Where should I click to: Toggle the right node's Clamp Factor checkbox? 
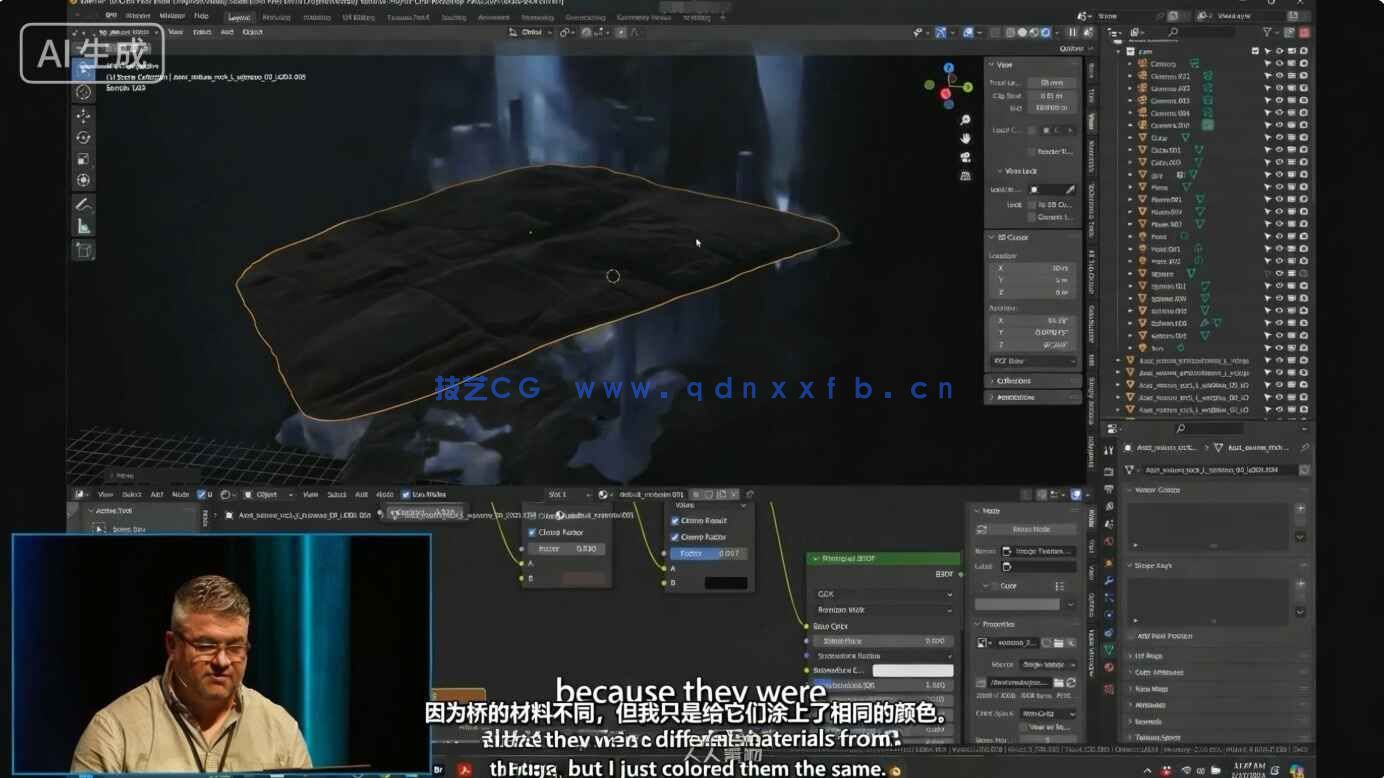click(x=675, y=537)
